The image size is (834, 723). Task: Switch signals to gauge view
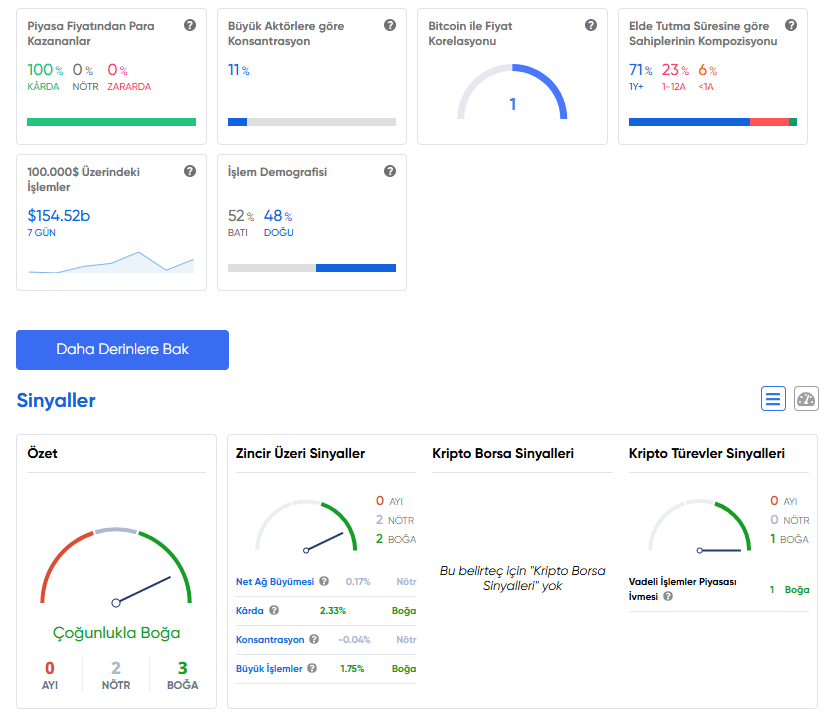pyautogui.click(x=806, y=400)
